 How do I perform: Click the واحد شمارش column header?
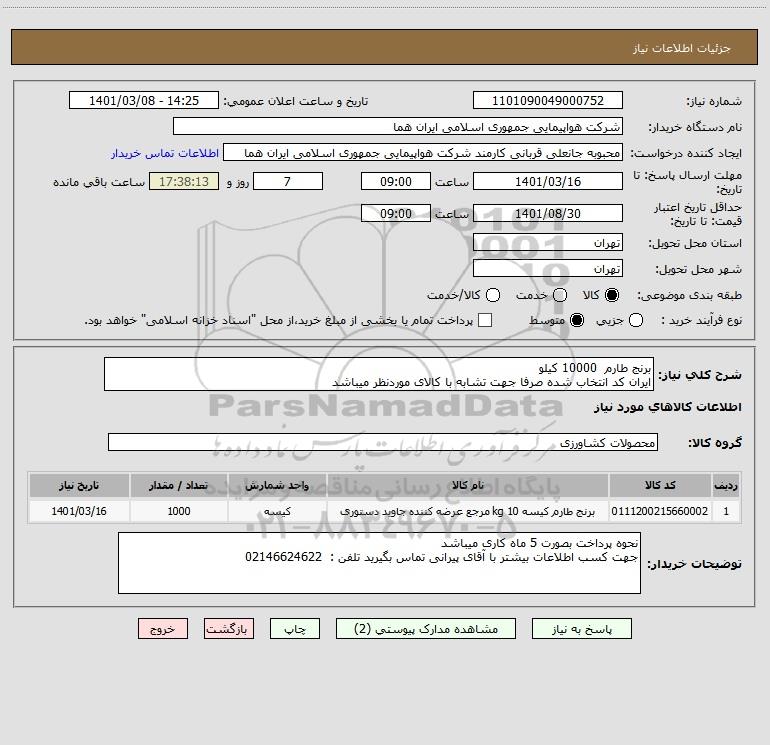point(277,485)
